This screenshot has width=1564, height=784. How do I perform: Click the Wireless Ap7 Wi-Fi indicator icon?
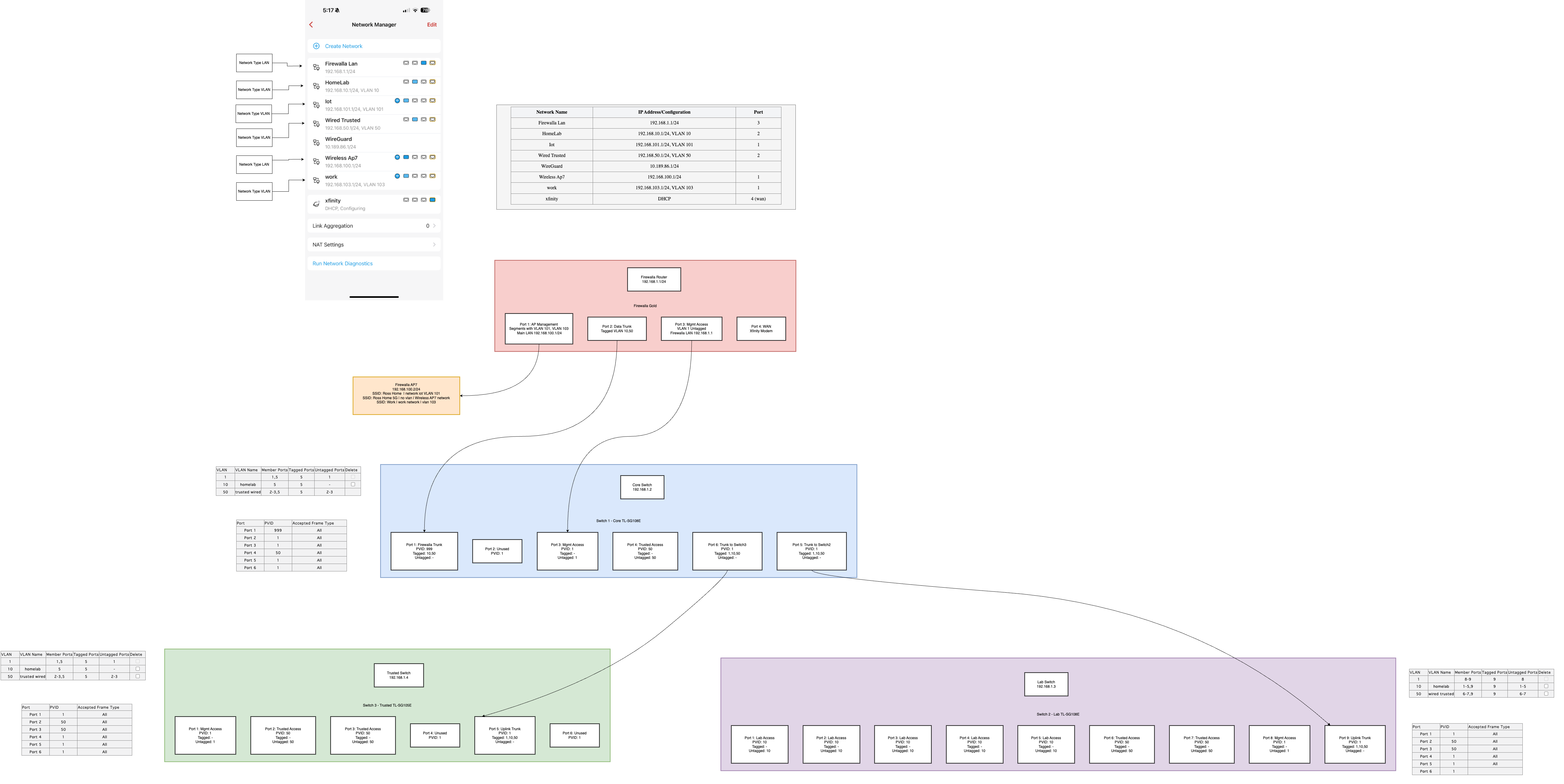pyautogui.click(x=397, y=157)
